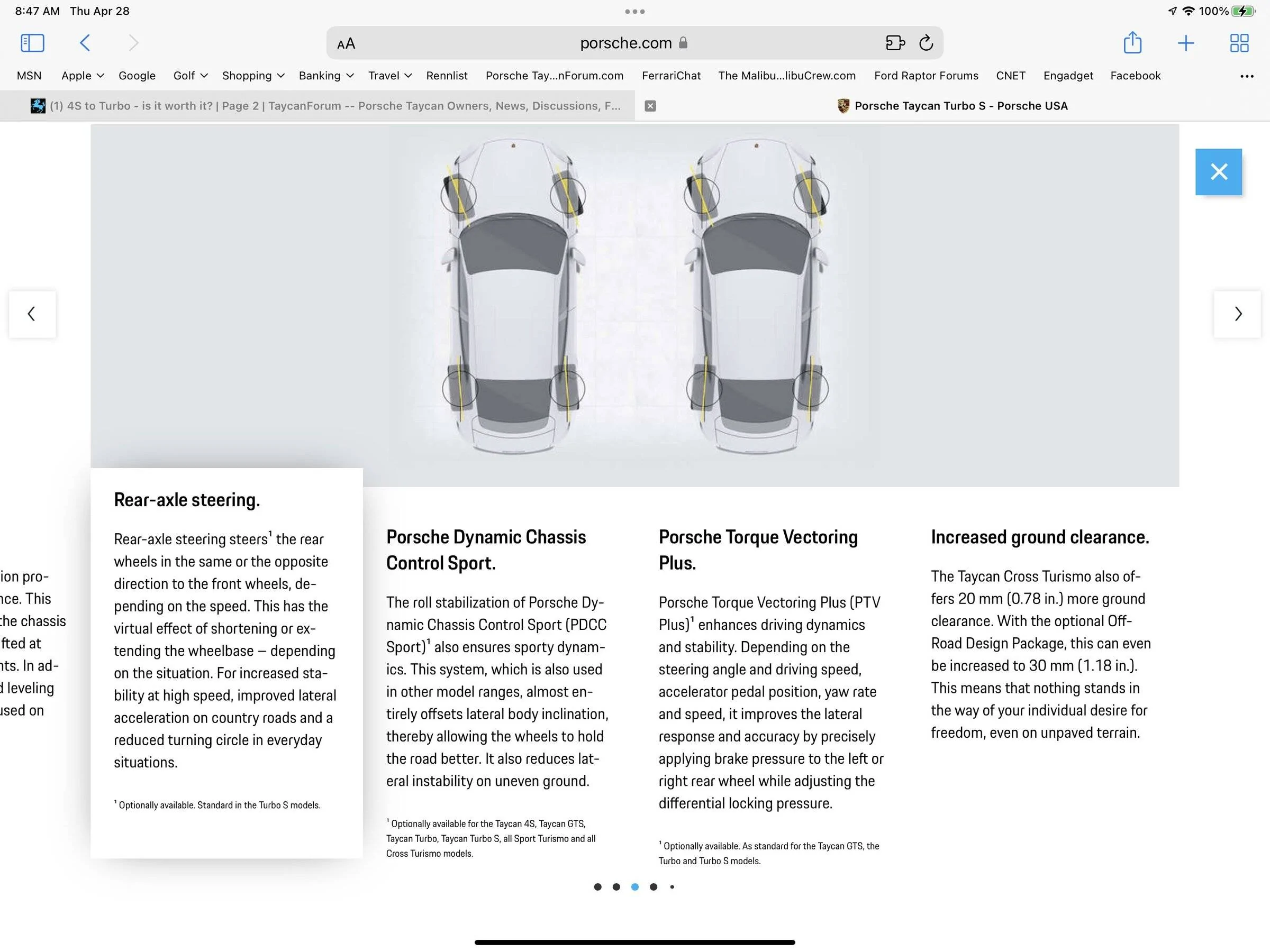The width and height of the screenshot is (1270, 952).
Task: Expand the Banking bookmarks folder
Action: coord(326,76)
